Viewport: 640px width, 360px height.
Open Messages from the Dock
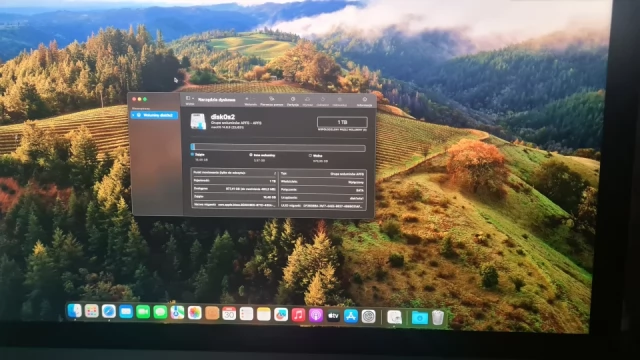point(160,313)
